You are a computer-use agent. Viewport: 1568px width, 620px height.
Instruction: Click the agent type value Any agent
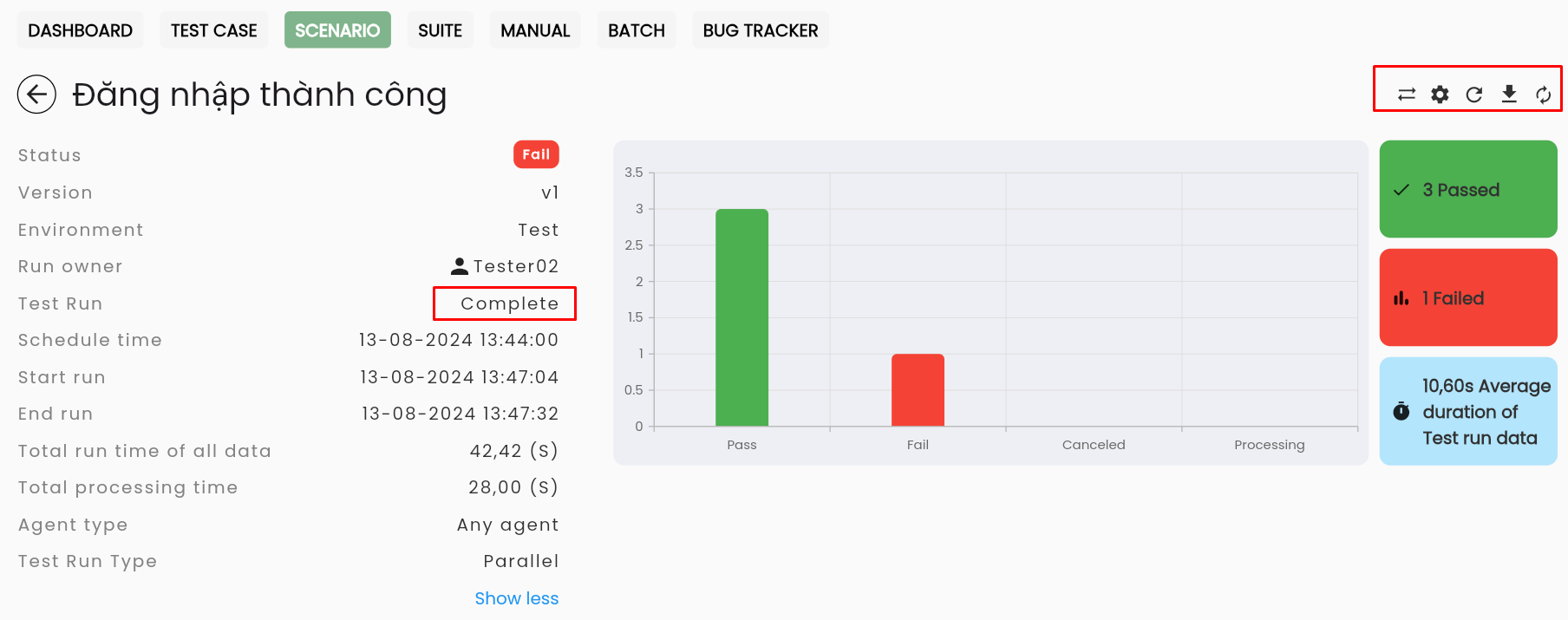[508, 525]
